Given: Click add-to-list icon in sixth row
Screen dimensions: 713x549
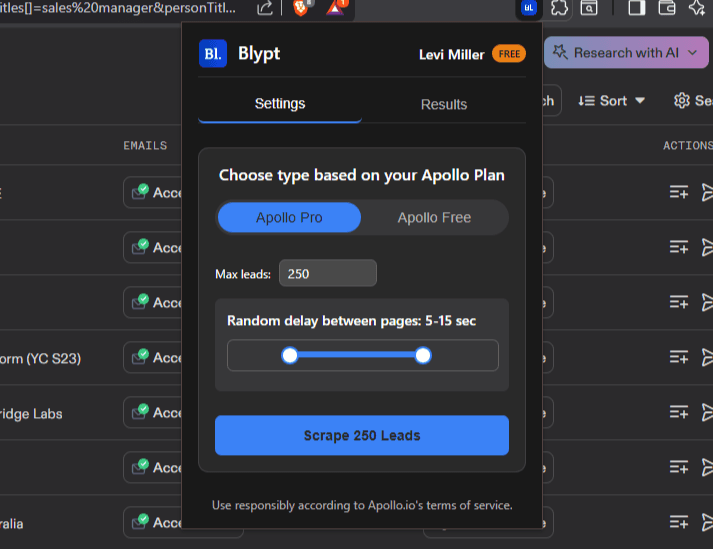Looking at the screenshot, I should [x=678, y=467].
